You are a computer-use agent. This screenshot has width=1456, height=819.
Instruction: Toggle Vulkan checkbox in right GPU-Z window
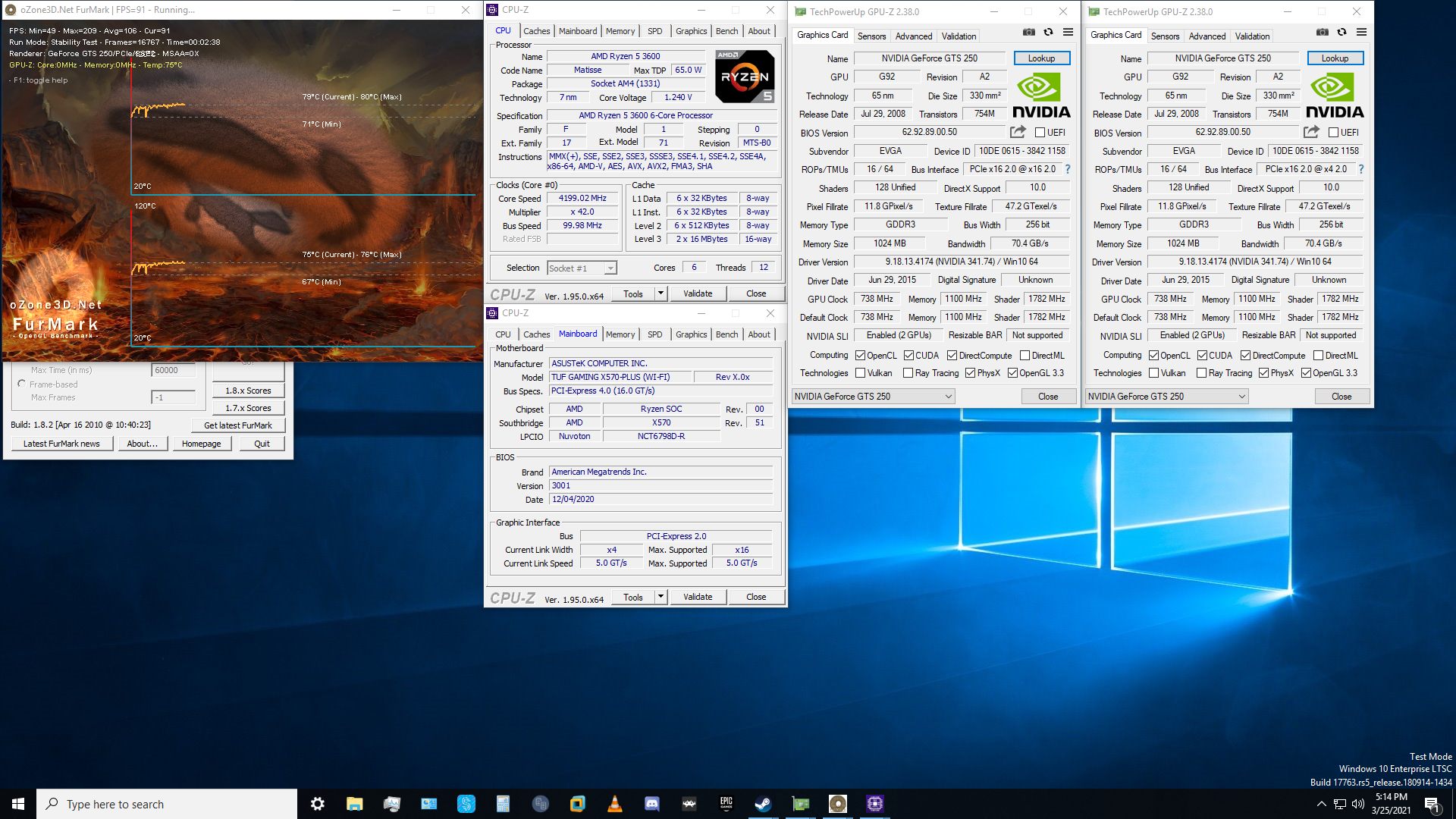[1154, 373]
